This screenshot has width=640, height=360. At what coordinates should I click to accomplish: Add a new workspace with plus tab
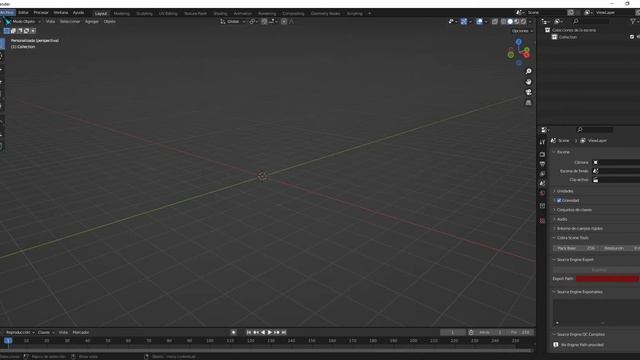click(369, 13)
